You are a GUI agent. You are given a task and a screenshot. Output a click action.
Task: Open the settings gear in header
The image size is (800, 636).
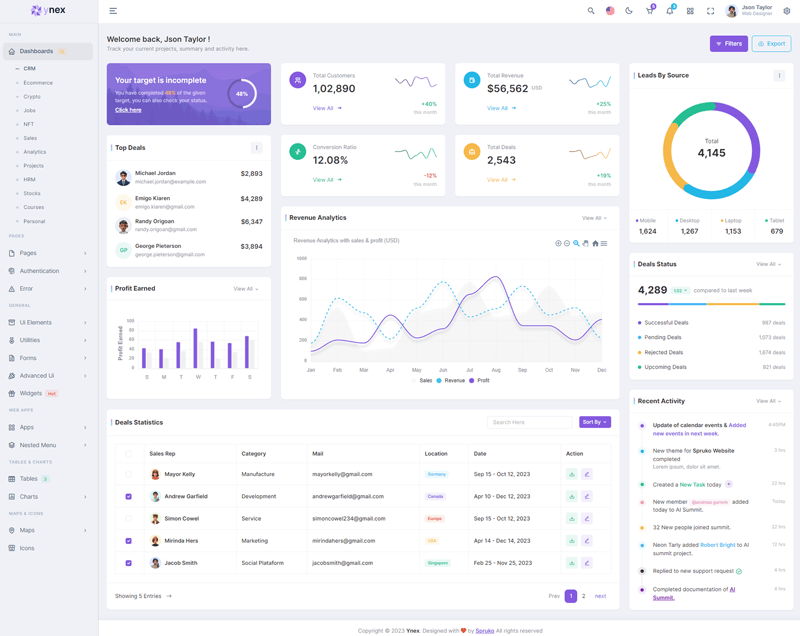[787, 11]
